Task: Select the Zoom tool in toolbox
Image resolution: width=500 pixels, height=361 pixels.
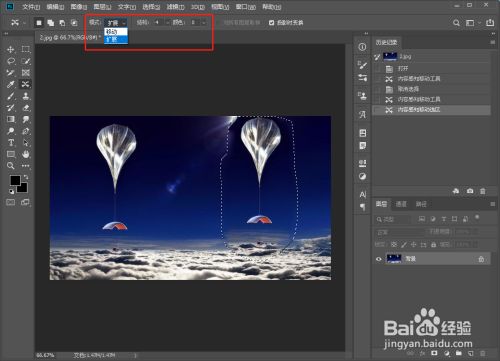Action: point(11,166)
